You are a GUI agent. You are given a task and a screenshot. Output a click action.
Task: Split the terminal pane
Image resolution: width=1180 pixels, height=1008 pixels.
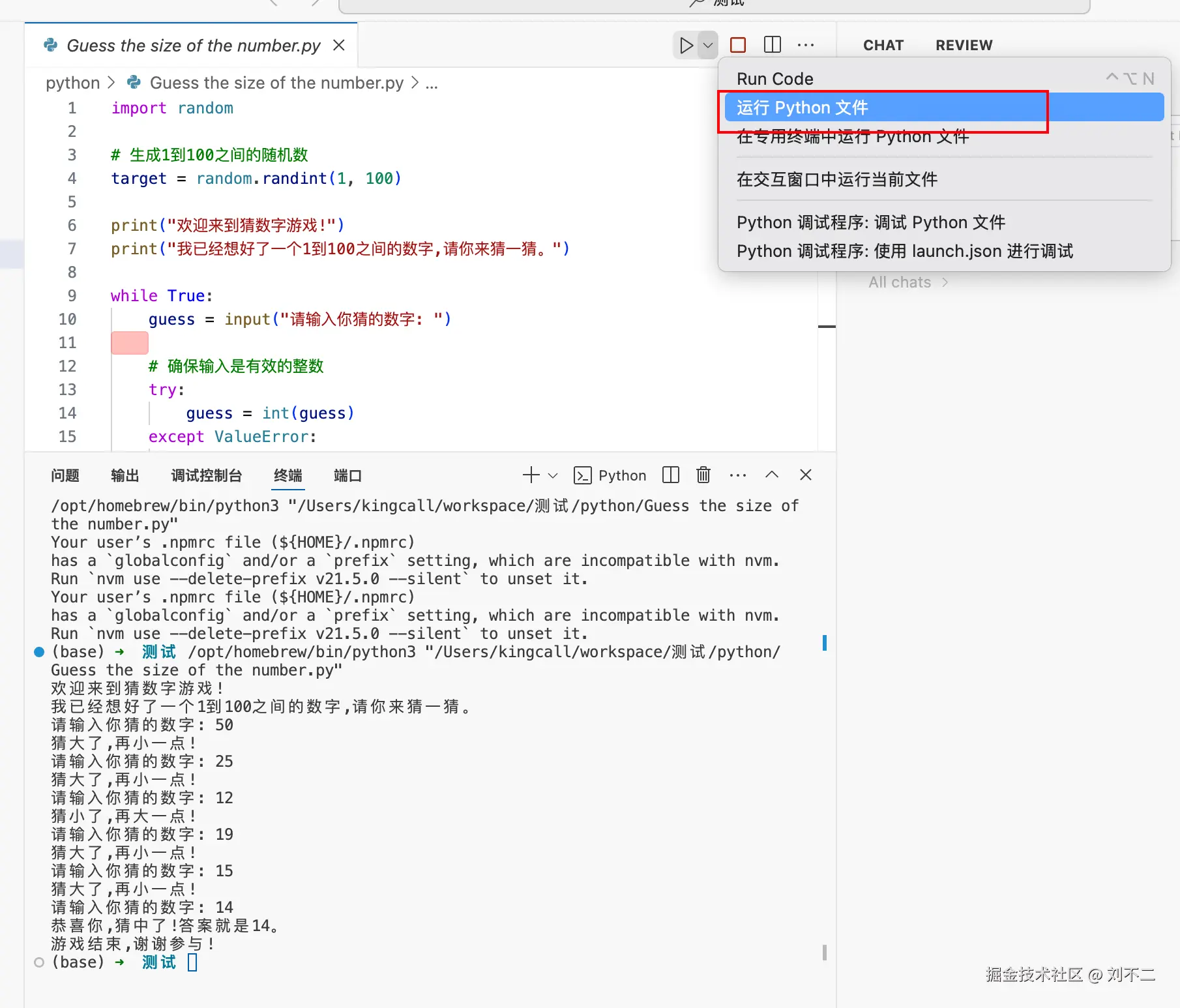point(670,475)
